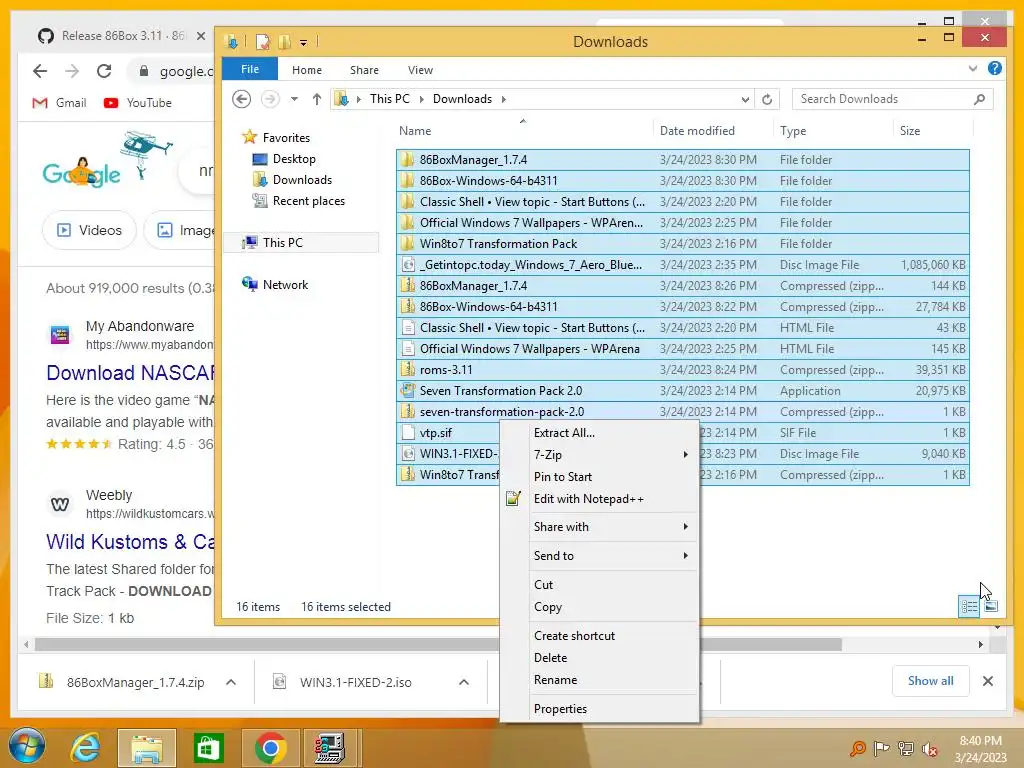Open Download NASCAR search result link
The height and width of the screenshot is (768, 1024).
tap(131, 373)
